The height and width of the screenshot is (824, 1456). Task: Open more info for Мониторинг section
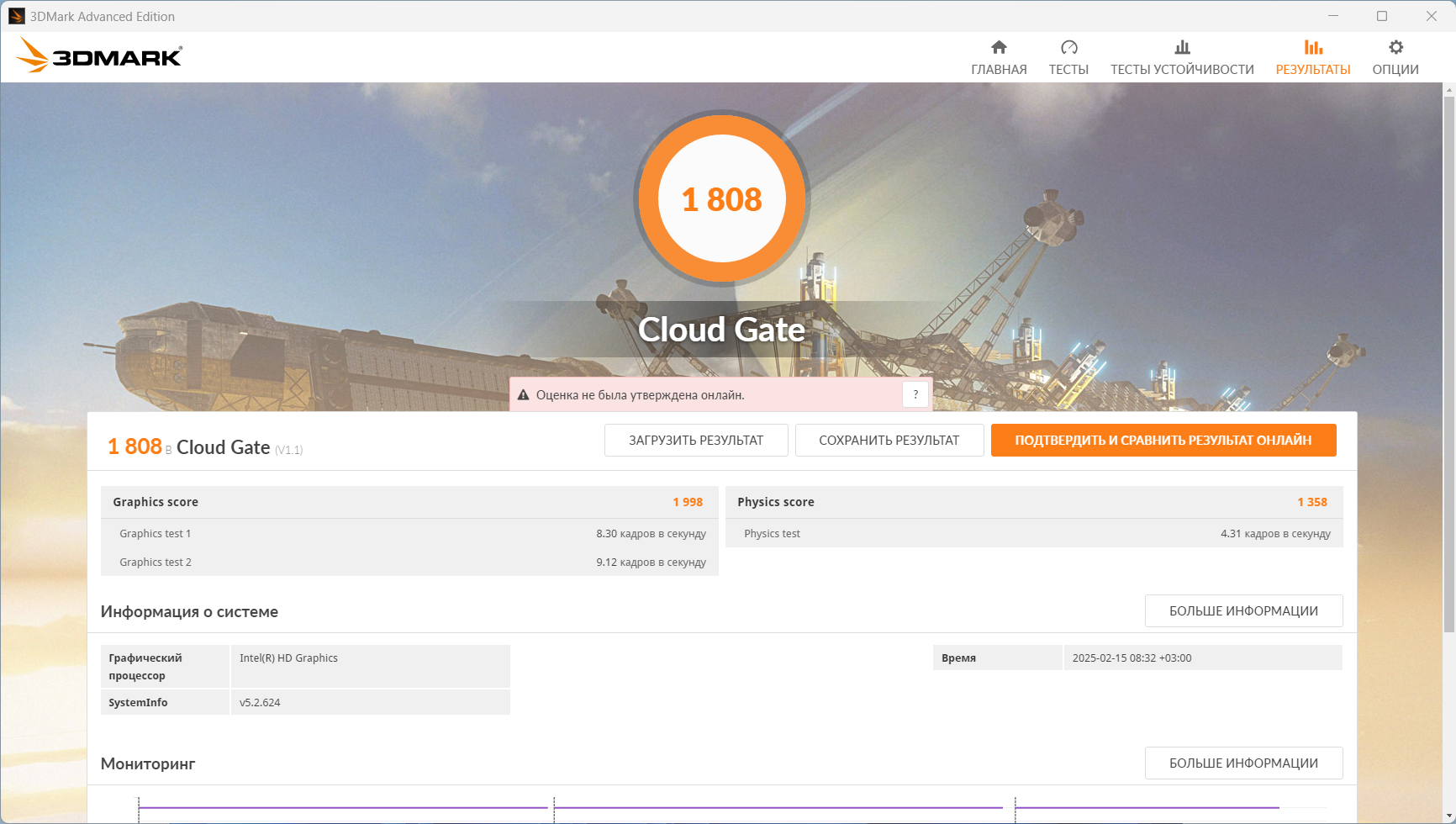(x=1242, y=763)
